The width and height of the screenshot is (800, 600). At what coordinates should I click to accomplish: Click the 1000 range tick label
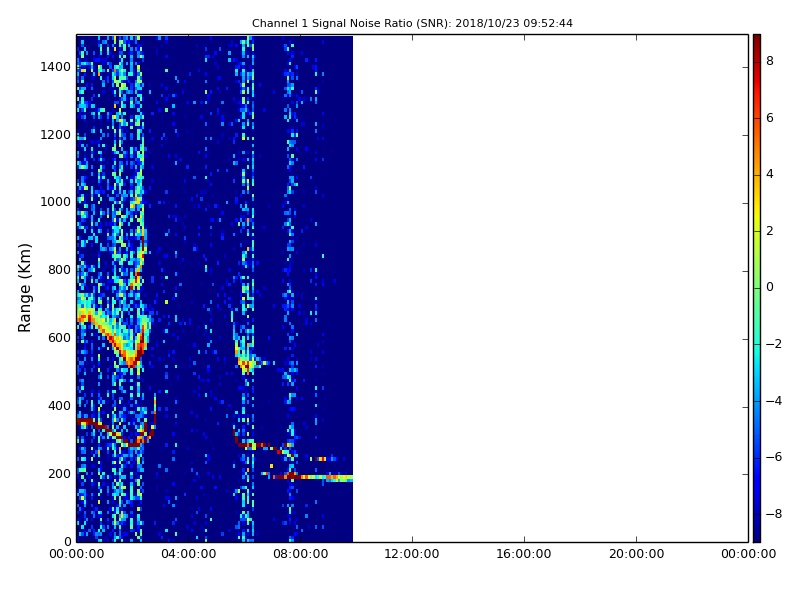[56, 202]
